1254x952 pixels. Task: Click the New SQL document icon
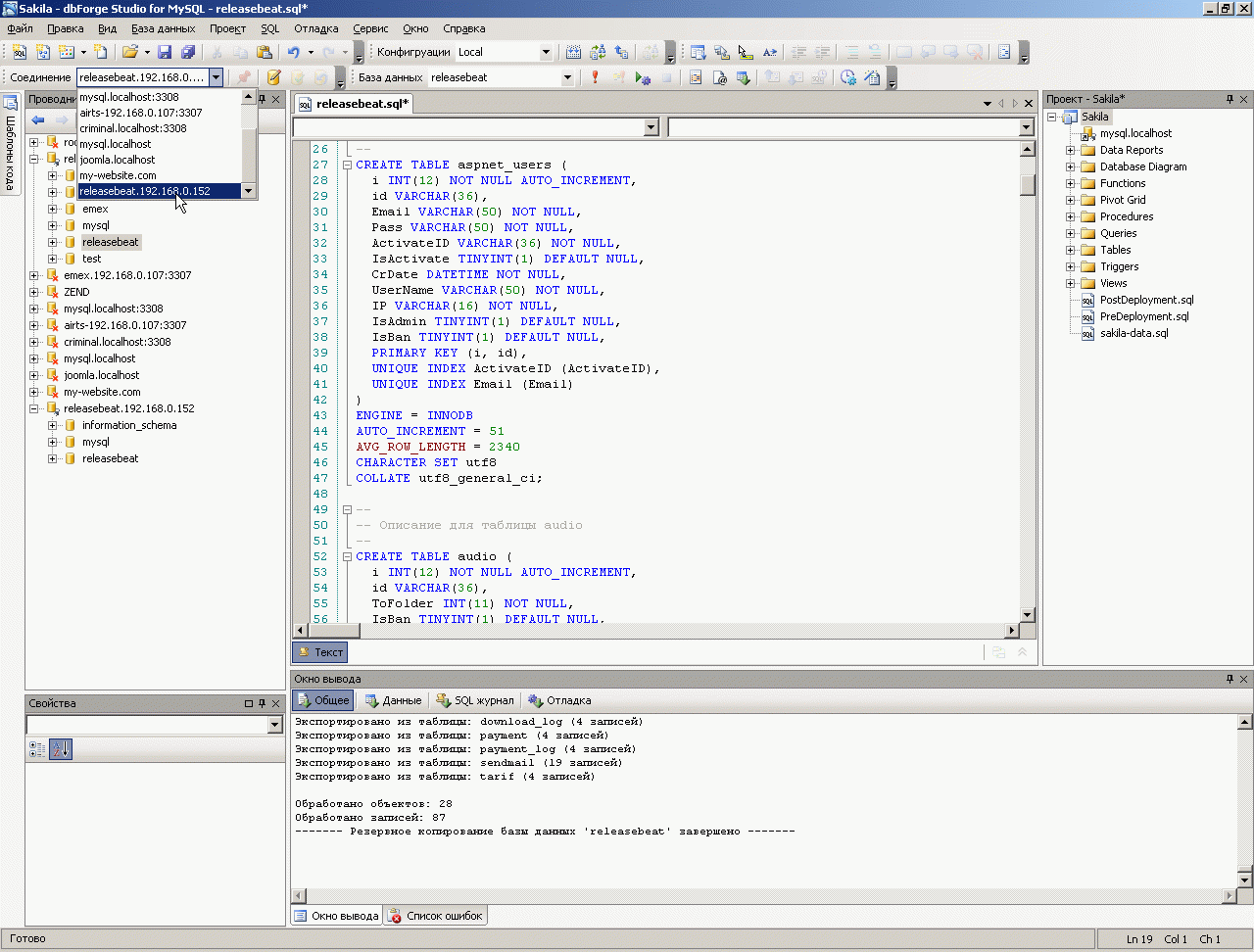pyautogui.click(x=20, y=52)
